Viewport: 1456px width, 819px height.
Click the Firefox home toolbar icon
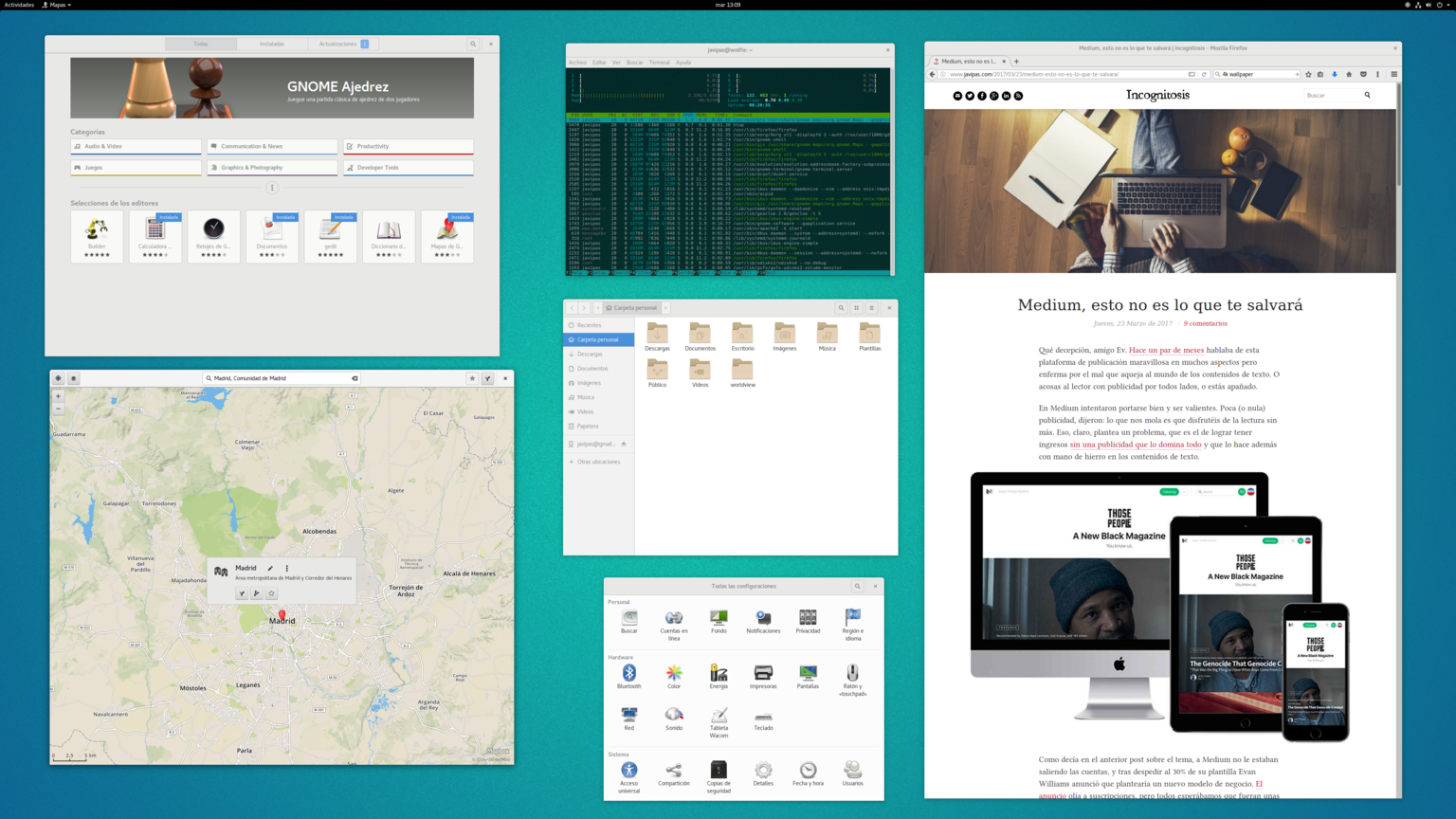pos(1349,74)
